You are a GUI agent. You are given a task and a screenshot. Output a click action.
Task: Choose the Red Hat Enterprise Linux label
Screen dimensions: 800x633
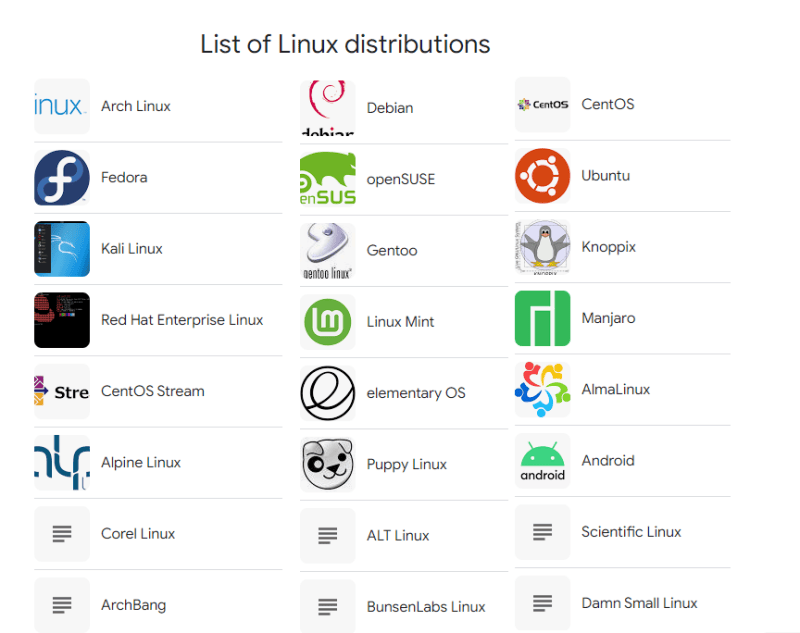pyautogui.click(x=182, y=320)
